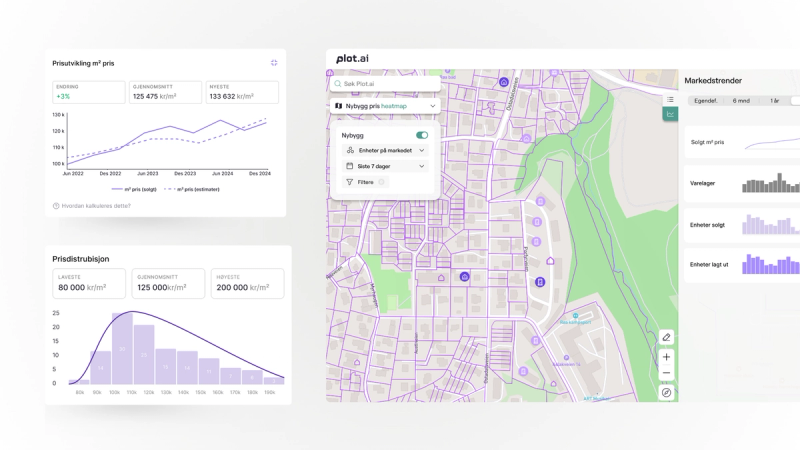Click the calendar icon beside Siste 7 dager
Screen dimensions: 800x450
pos(350,166)
